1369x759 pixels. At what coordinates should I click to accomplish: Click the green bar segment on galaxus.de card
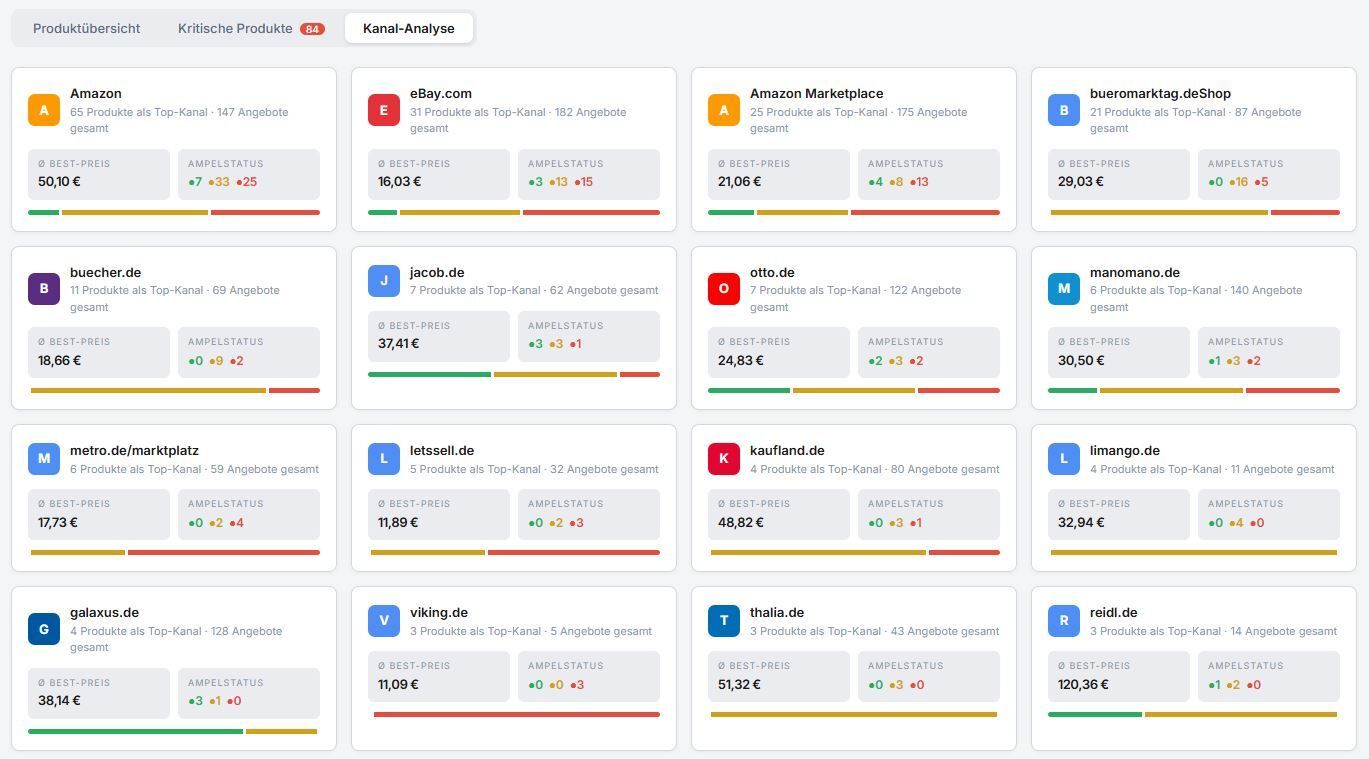(135, 731)
